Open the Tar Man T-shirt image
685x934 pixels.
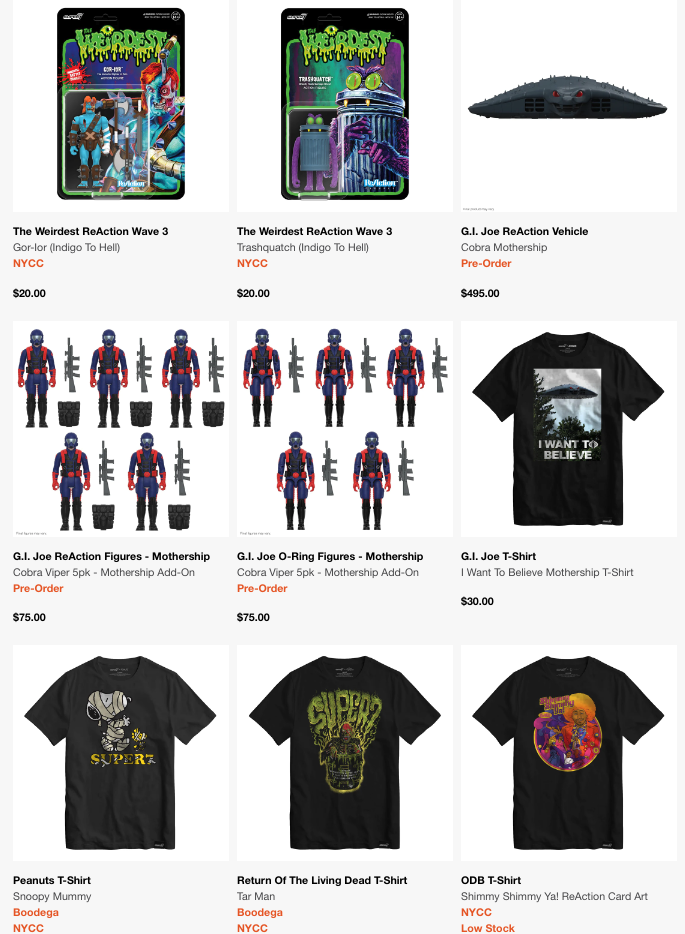(x=345, y=753)
